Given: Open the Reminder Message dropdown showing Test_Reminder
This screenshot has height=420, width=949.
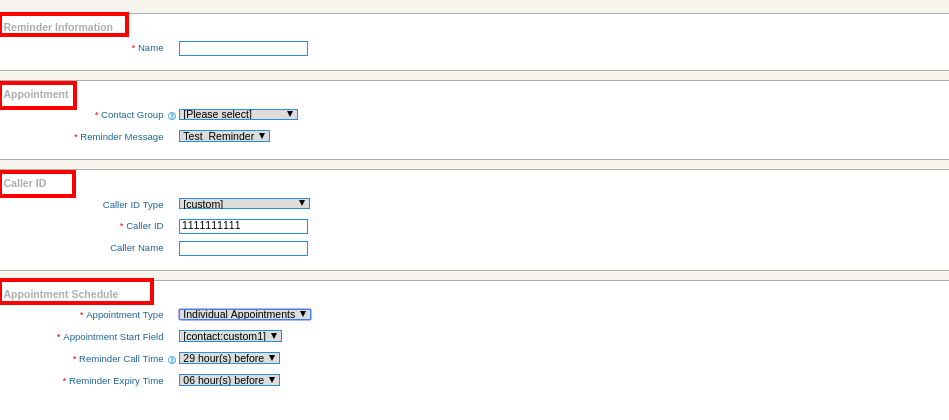Looking at the screenshot, I should [x=225, y=136].
